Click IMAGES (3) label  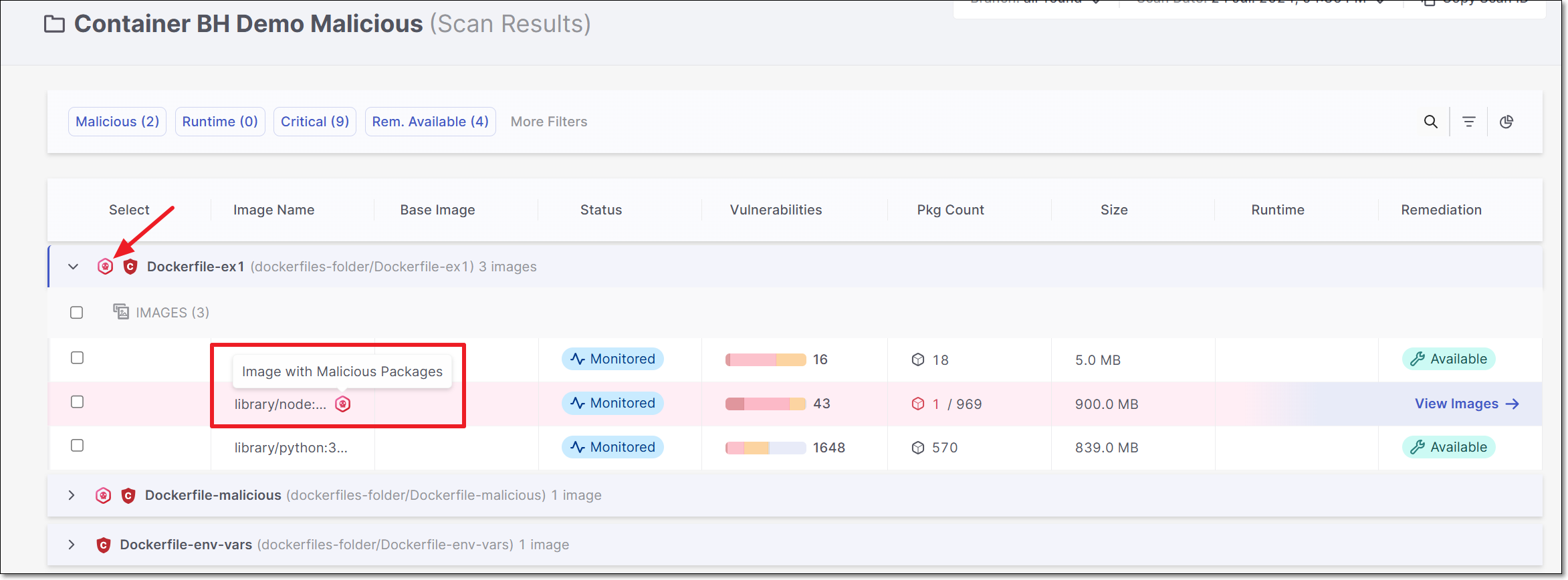click(x=173, y=313)
